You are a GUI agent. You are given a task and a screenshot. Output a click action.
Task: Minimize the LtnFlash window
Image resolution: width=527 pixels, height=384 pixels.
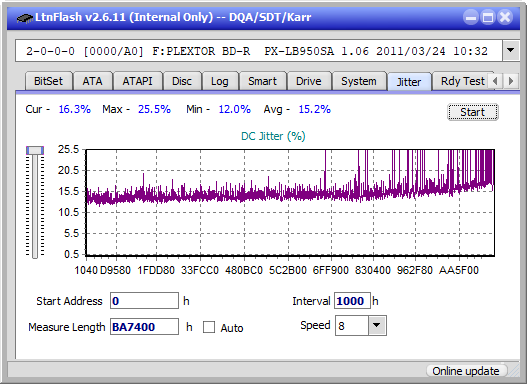(471, 17)
